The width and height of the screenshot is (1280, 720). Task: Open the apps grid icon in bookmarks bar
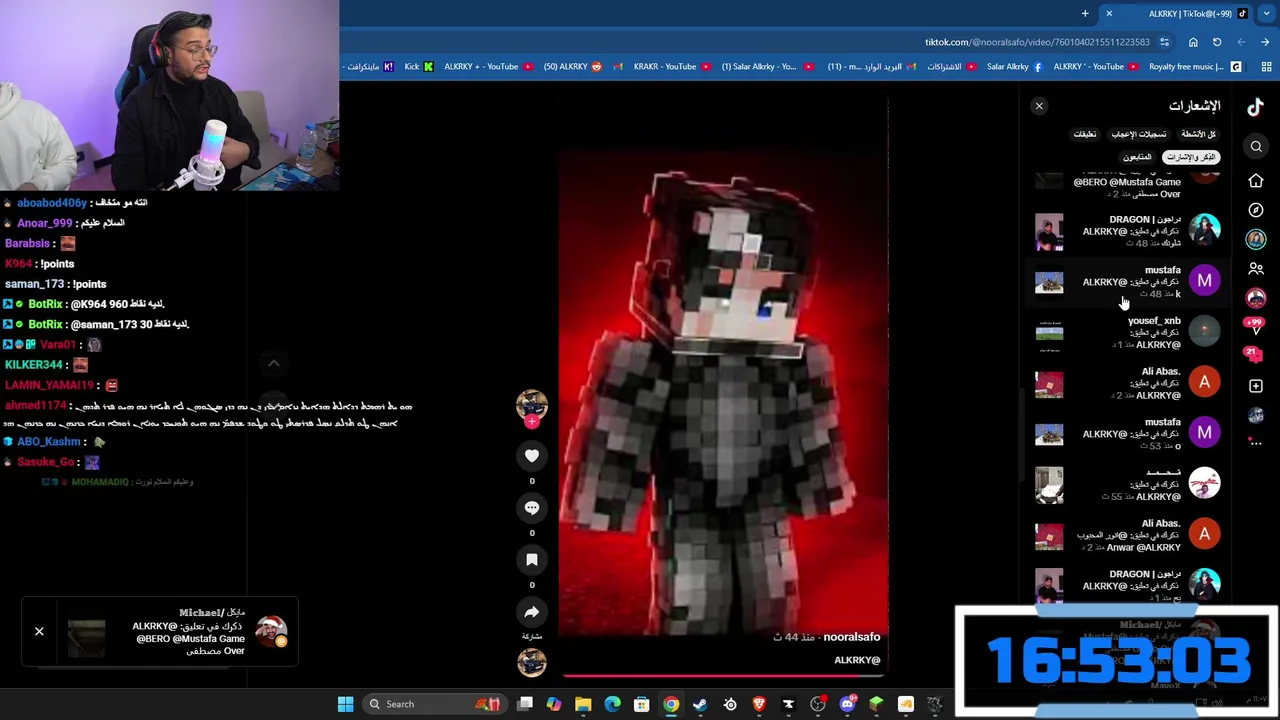tap(1266, 67)
